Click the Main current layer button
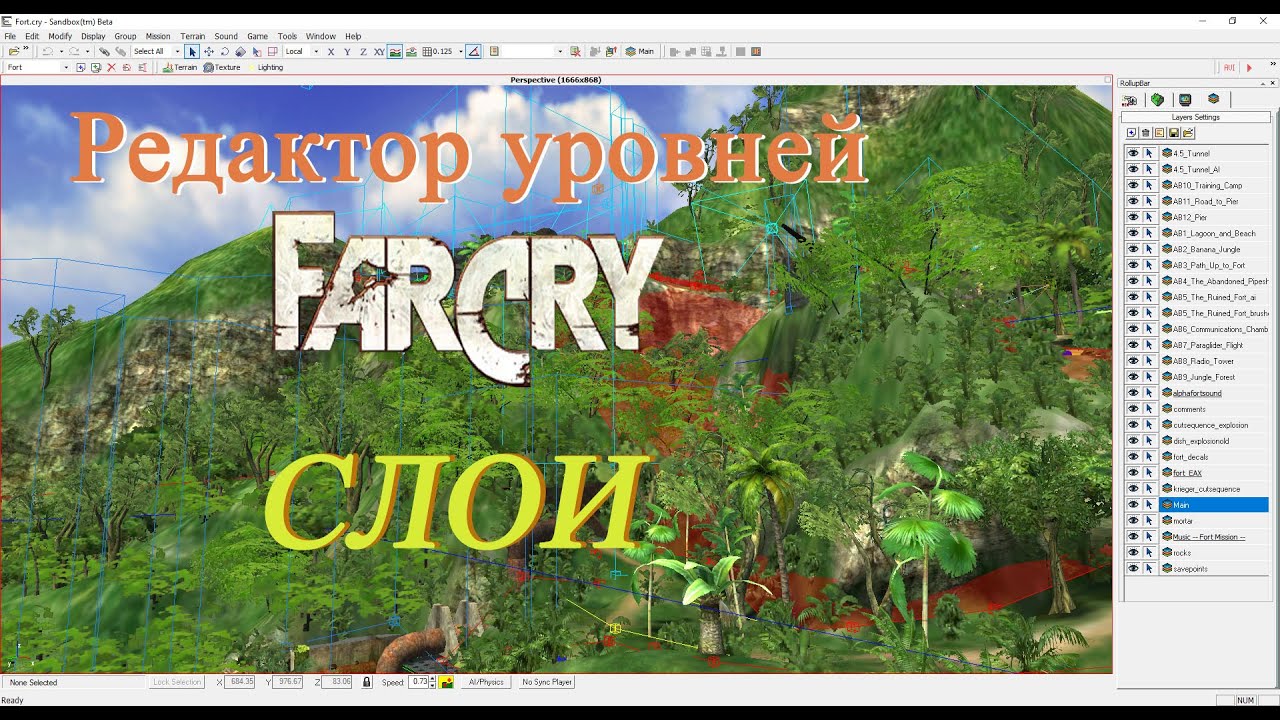 [x=640, y=51]
